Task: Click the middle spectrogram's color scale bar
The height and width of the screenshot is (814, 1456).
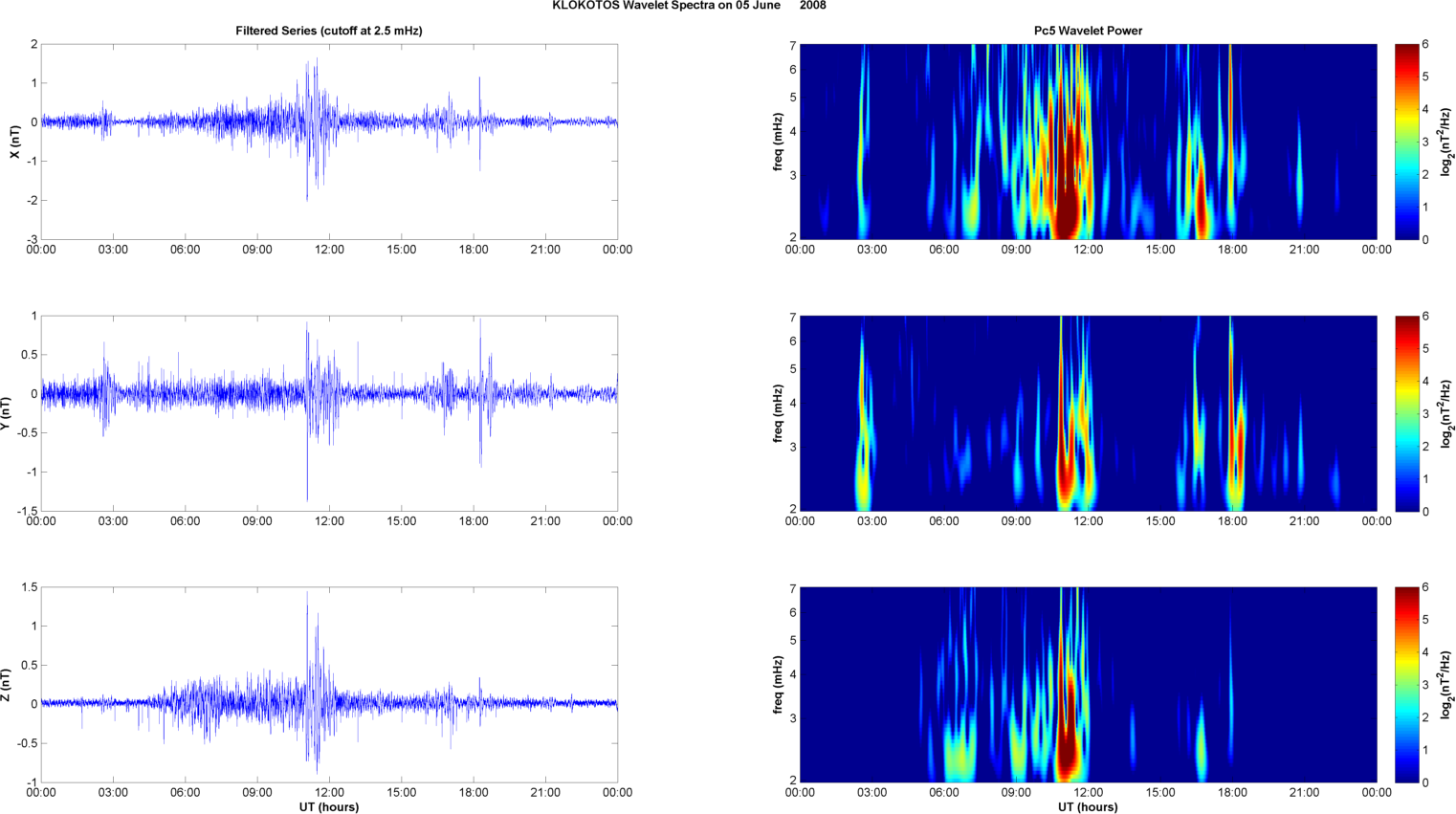Action: pos(1406,413)
